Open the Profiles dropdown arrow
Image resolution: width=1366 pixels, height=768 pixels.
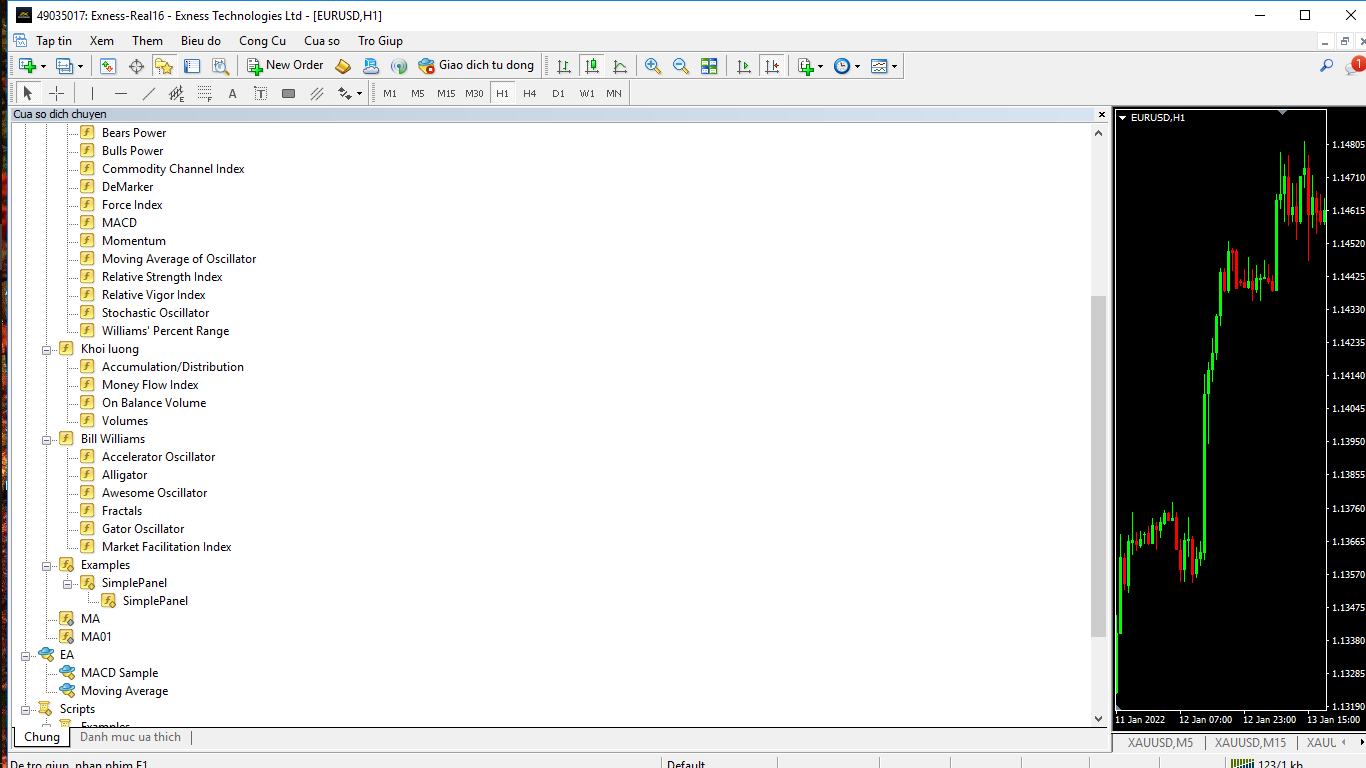pos(81,66)
